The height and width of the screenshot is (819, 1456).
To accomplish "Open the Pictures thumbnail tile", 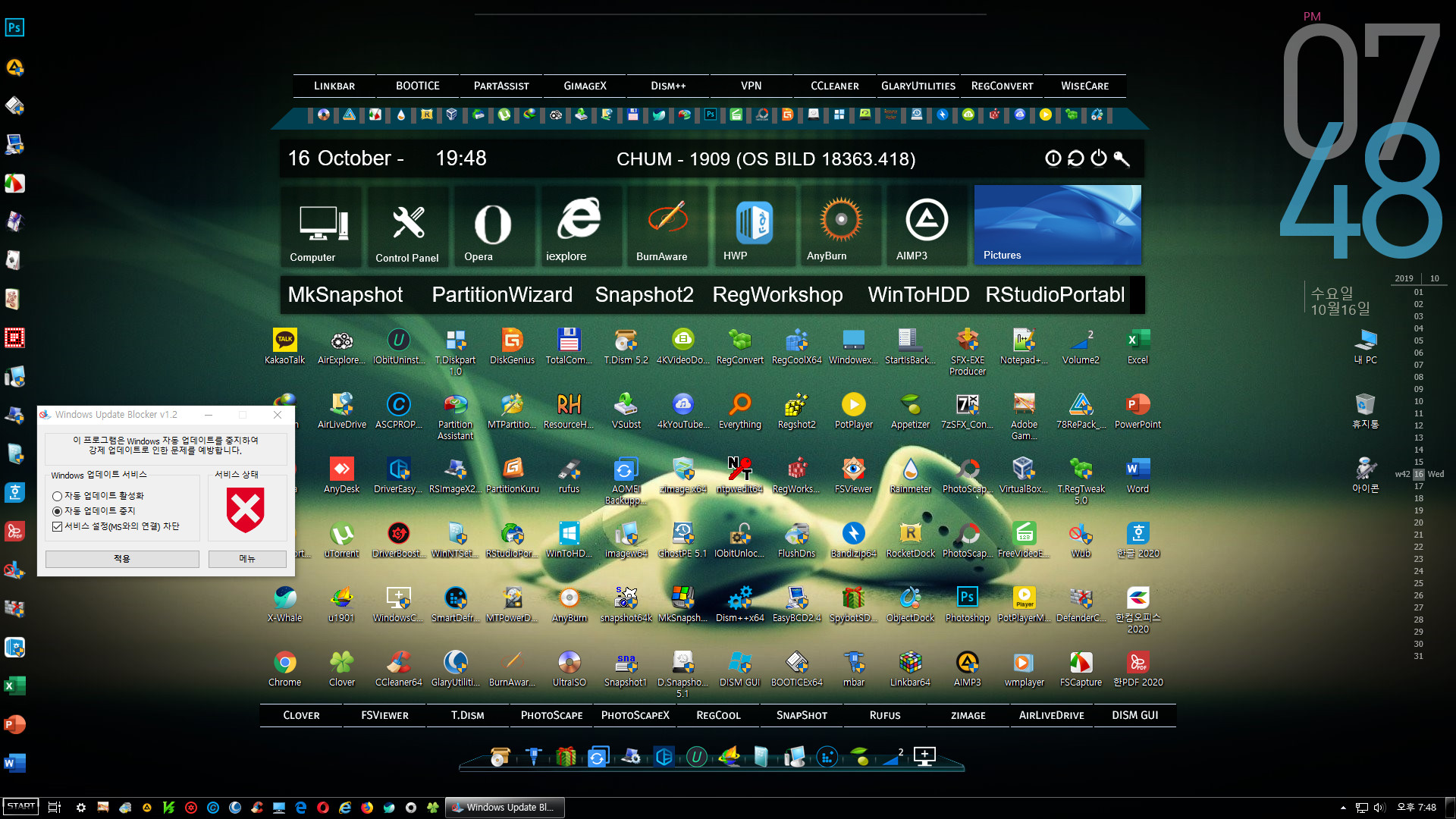I will (1058, 225).
